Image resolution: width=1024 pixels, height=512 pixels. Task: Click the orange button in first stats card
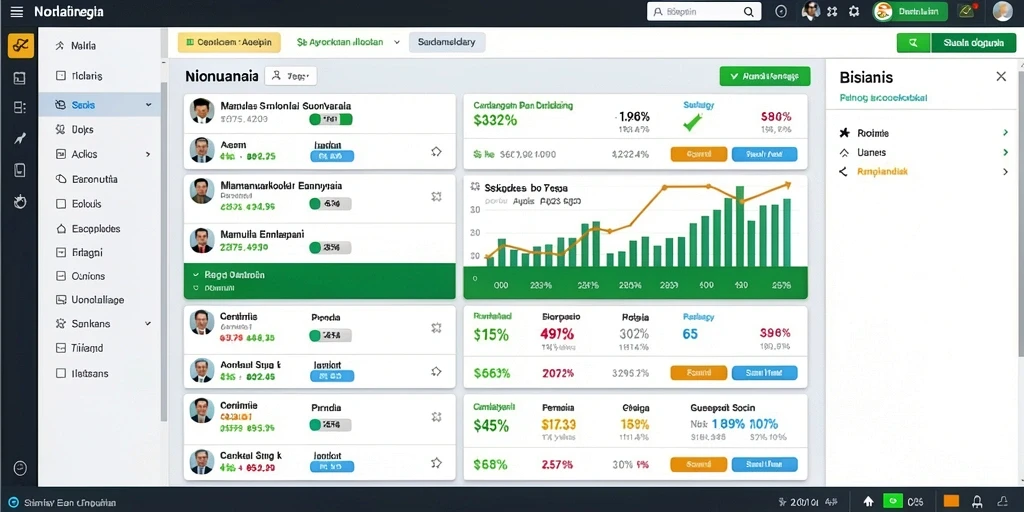pos(699,154)
